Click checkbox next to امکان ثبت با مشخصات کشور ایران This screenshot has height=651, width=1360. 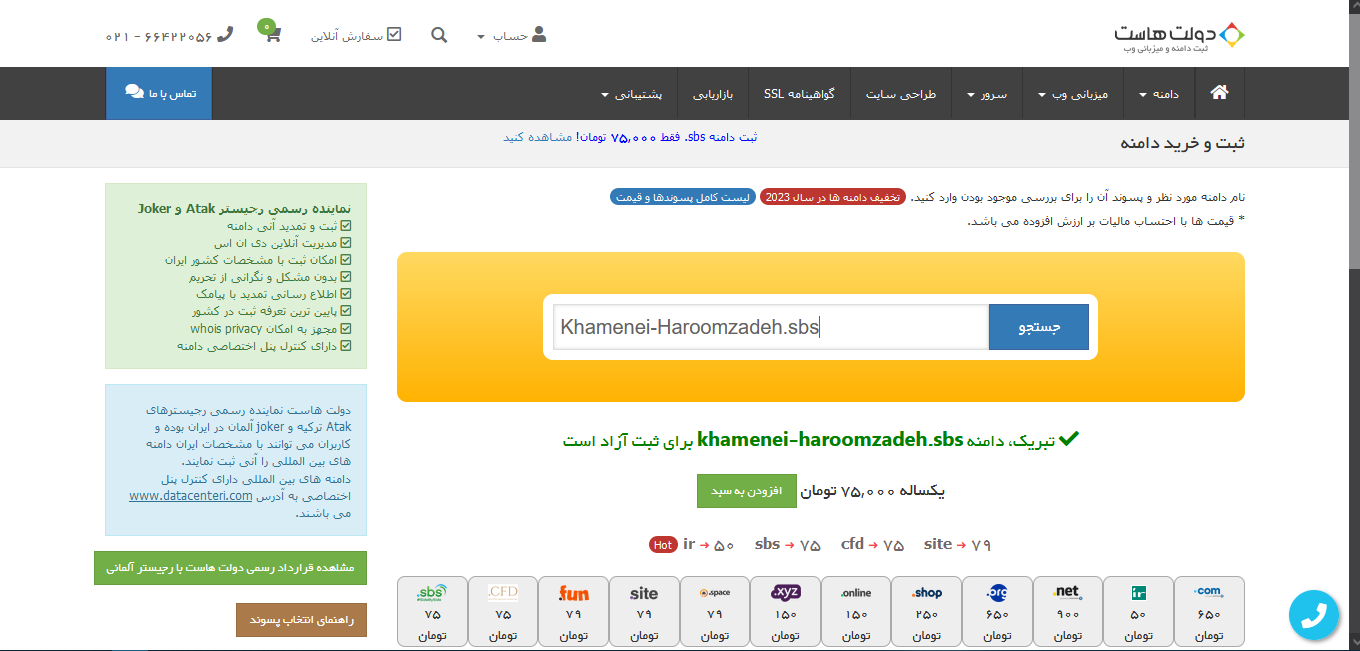346,260
